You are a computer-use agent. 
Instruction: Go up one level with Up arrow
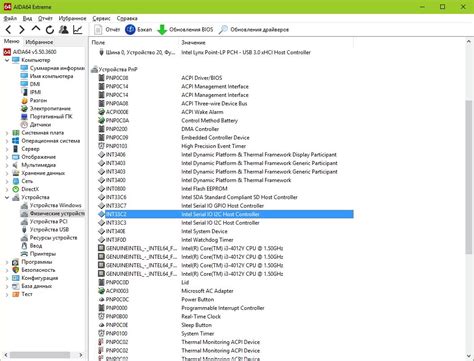click(36, 29)
